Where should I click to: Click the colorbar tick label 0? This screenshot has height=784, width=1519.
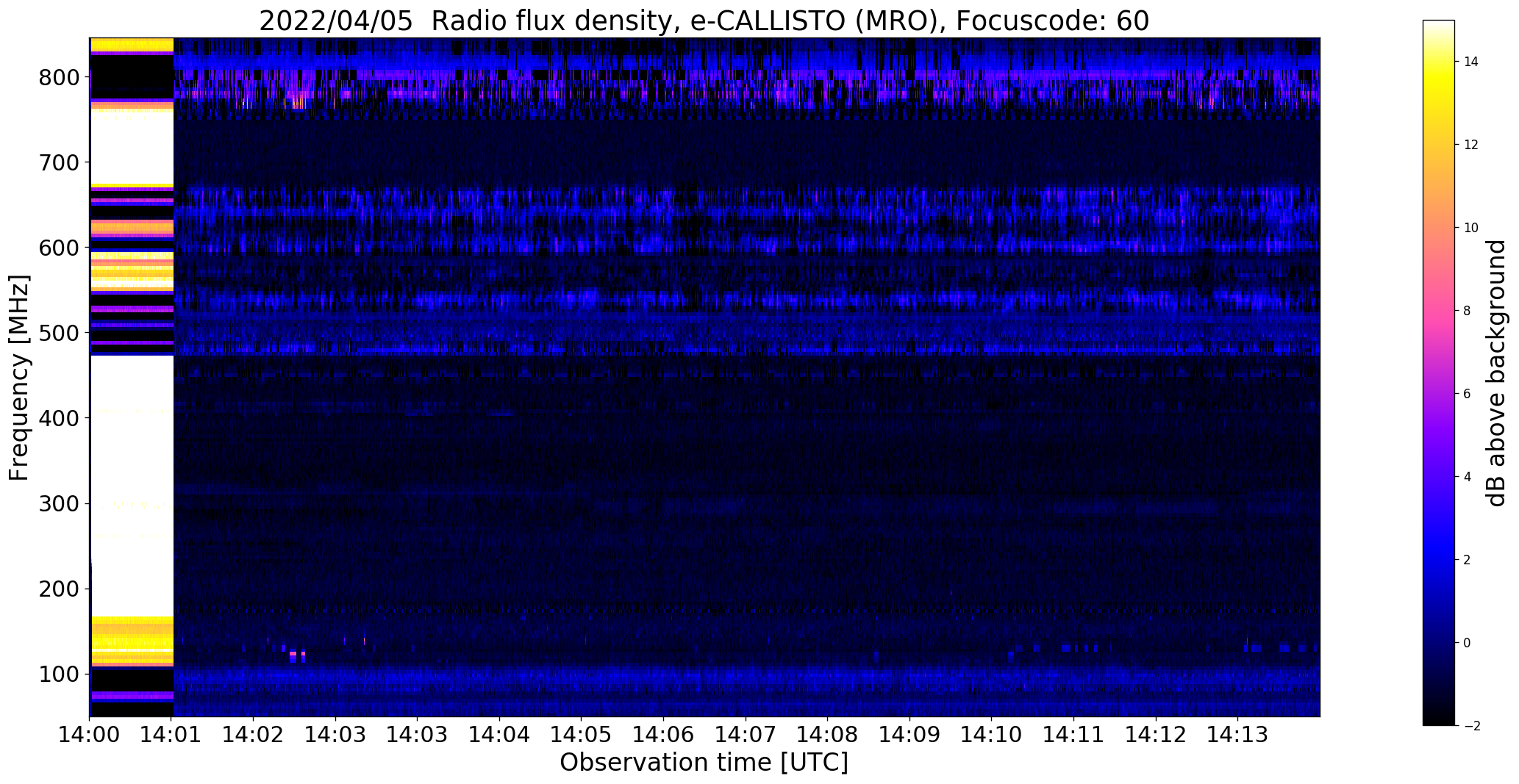tap(1468, 643)
